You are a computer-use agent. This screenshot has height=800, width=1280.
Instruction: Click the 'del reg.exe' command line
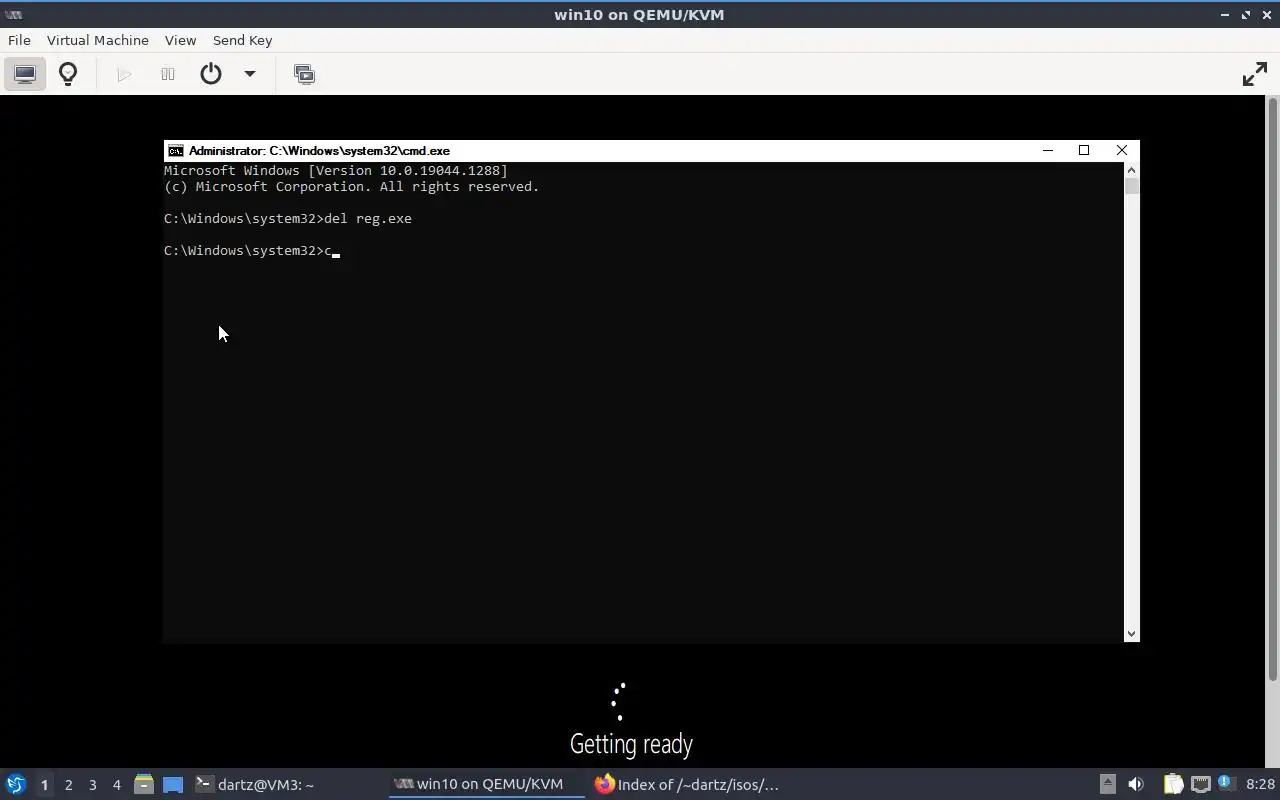pos(288,218)
